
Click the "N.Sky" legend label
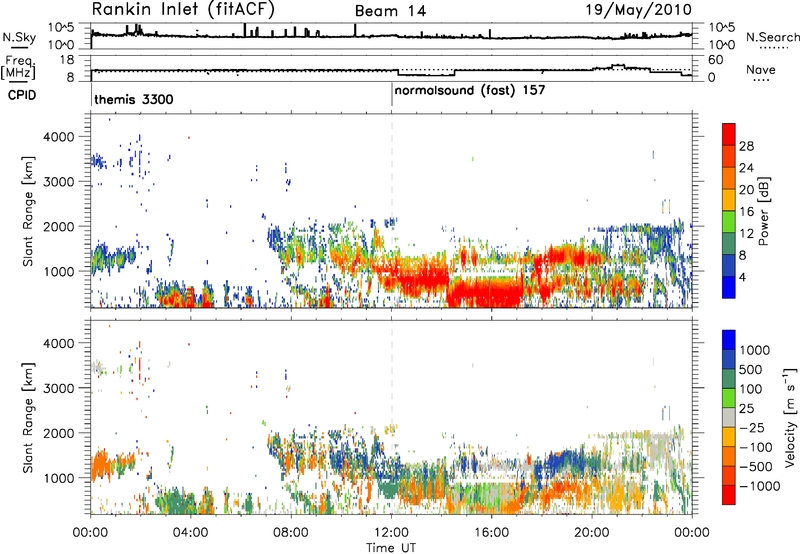(x=19, y=37)
